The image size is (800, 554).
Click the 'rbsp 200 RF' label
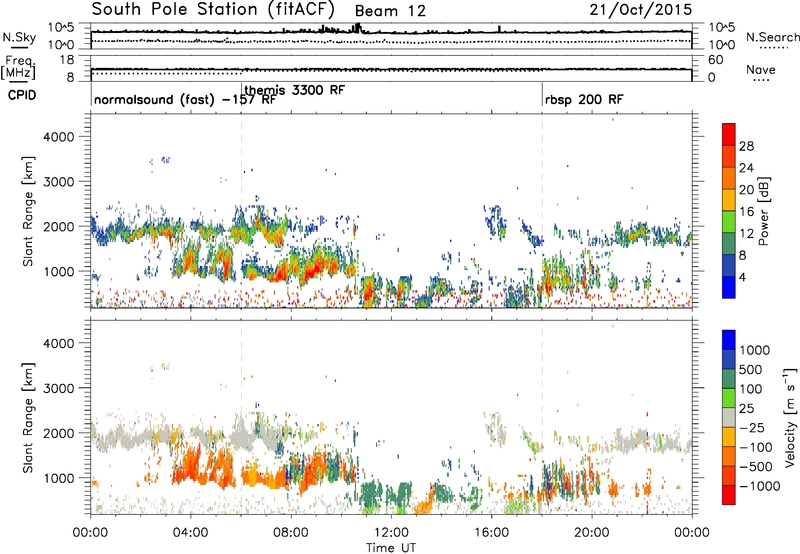click(x=584, y=99)
